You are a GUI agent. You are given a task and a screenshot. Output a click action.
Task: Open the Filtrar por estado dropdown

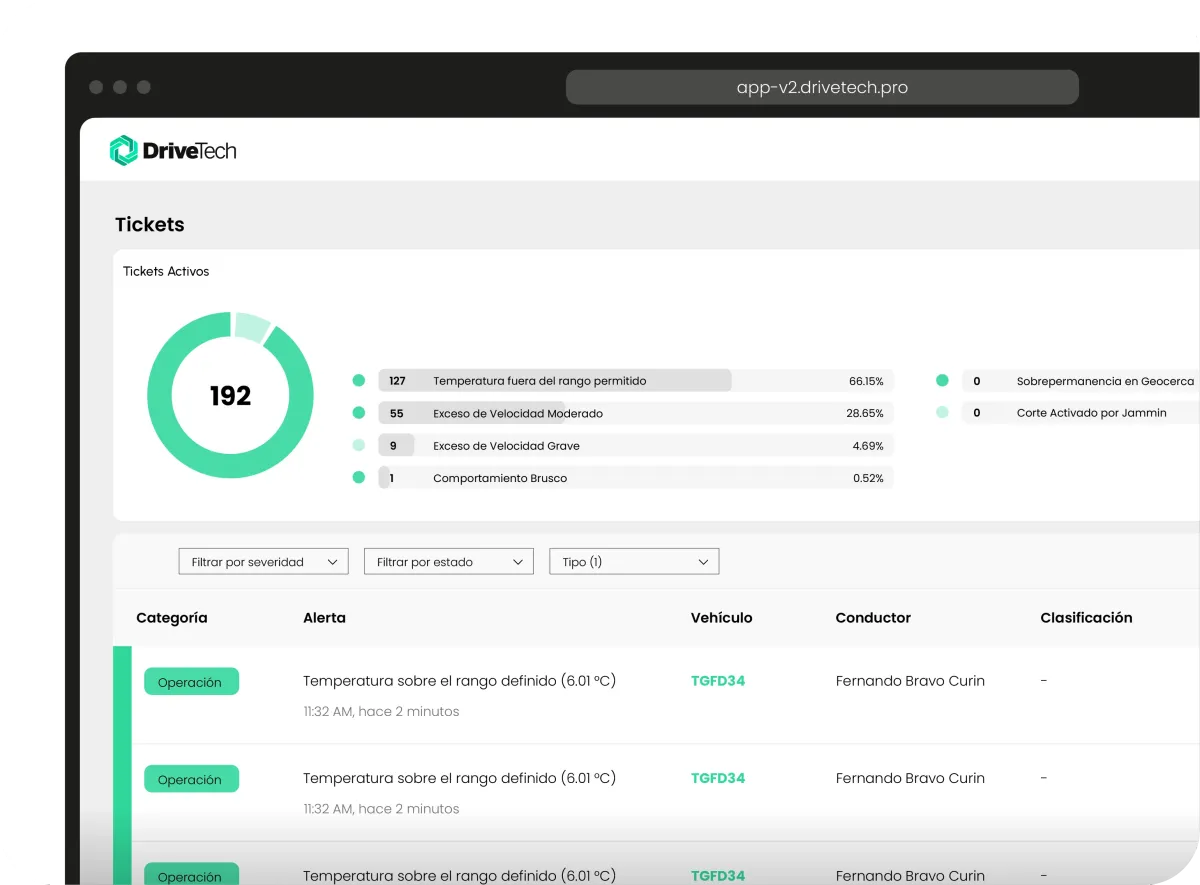(x=449, y=562)
